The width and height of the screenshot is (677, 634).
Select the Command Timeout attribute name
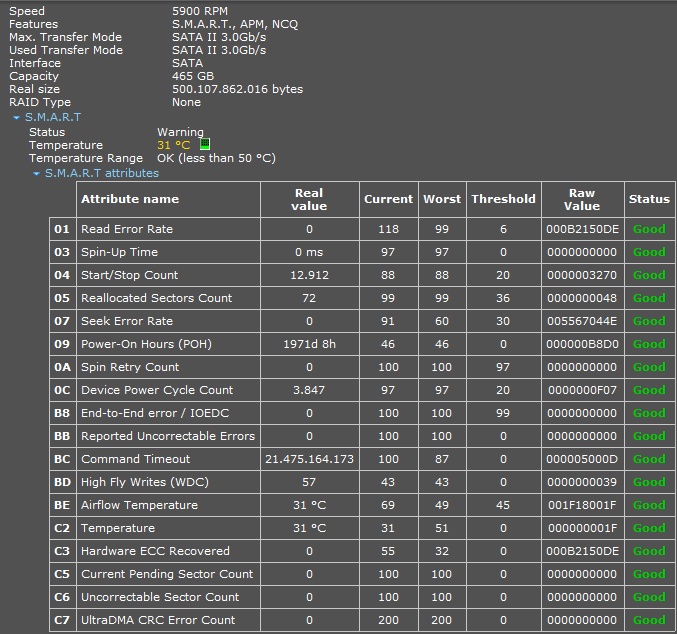pos(136,459)
